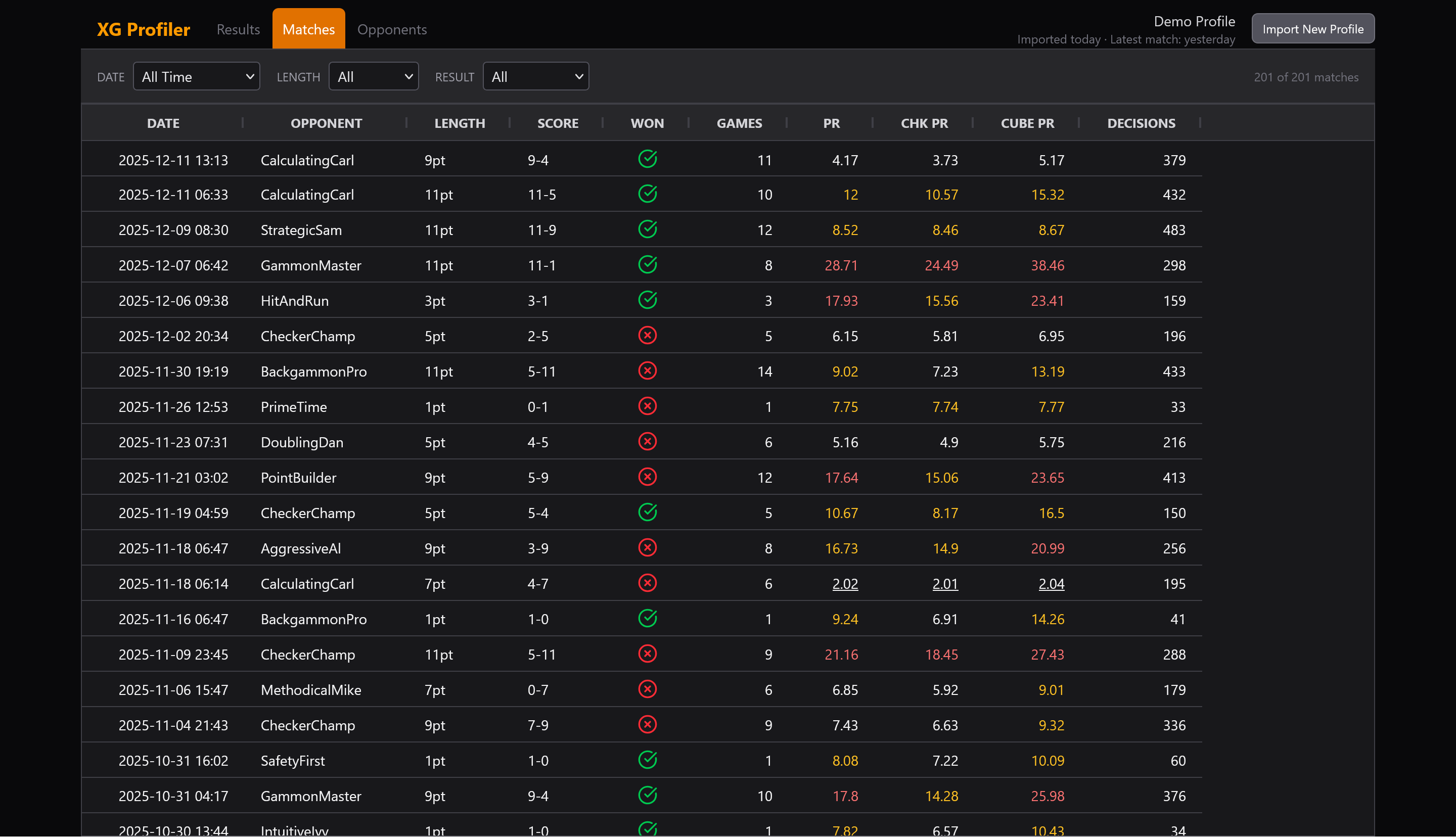Click green checkmark for SafetyFirst match
The width and height of the screenshot is (1456, 837).
point(647,760)
